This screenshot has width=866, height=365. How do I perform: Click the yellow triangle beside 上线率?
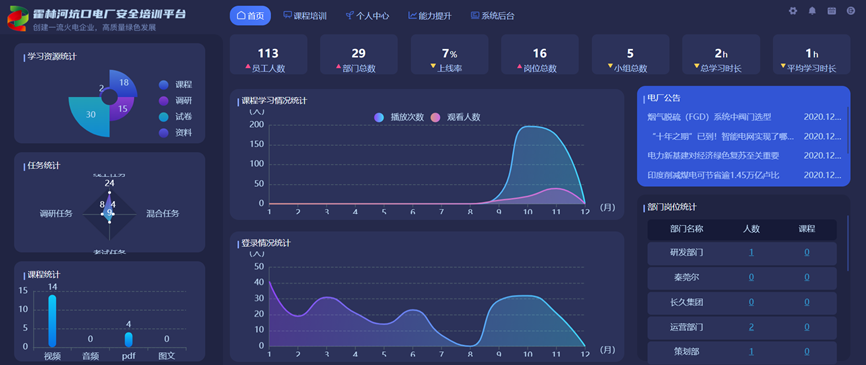(434, 67)
